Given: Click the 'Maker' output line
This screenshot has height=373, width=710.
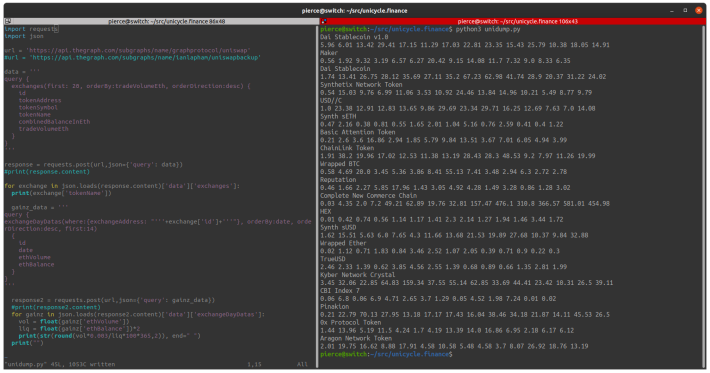Looking at the screenshot, I should click(329, 53).
